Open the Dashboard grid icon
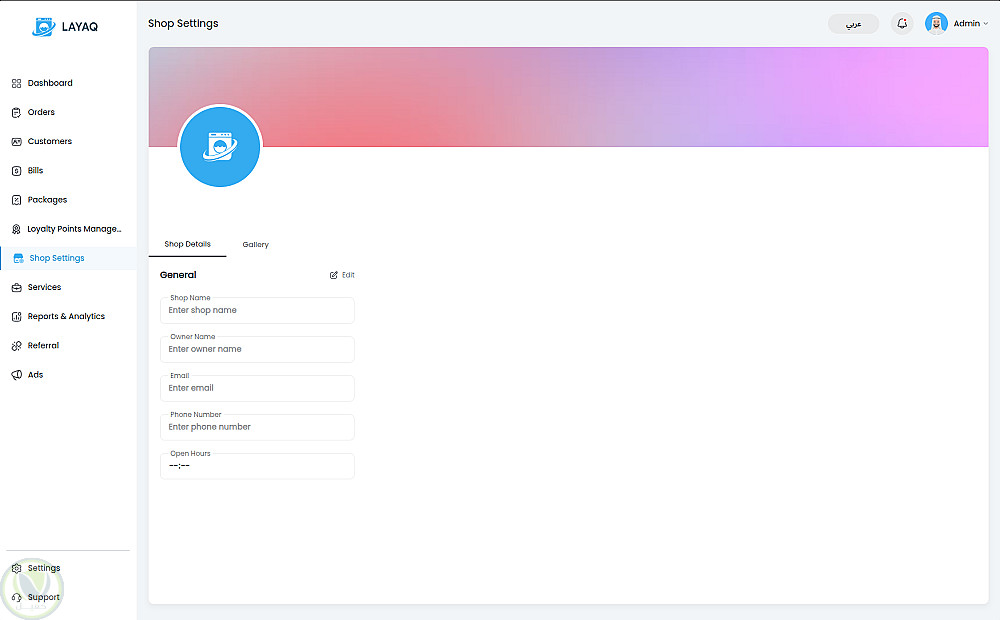This screenshot has width=1000, height=620. [x=17, y=83]
